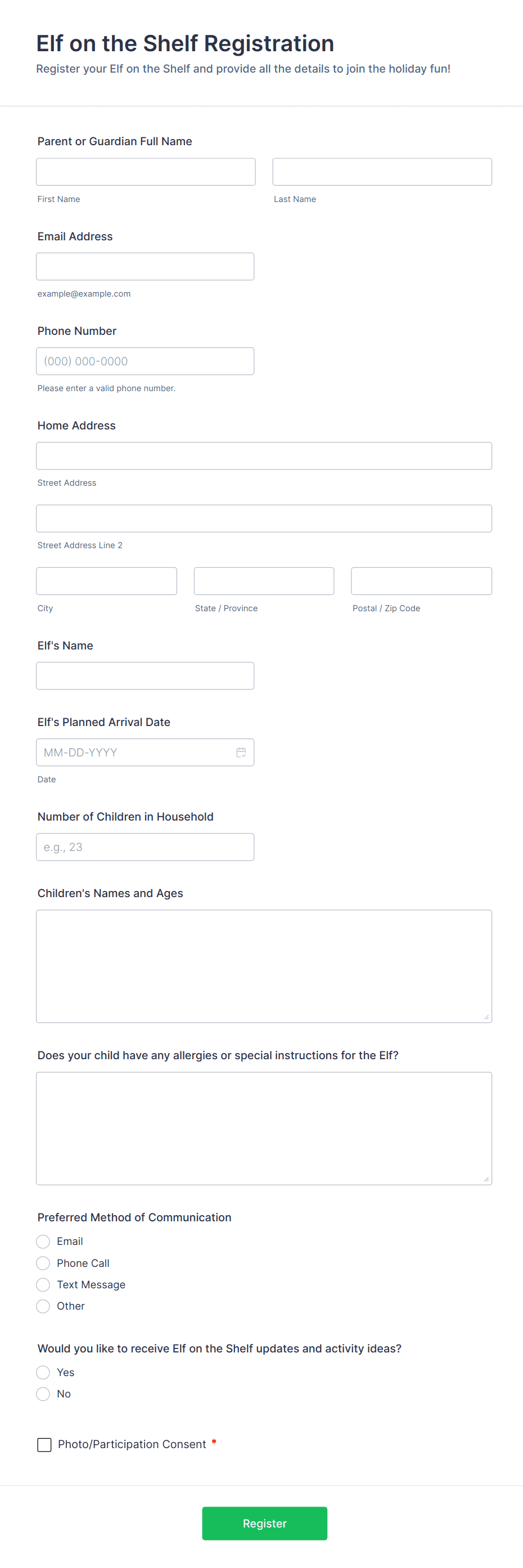This screenshot has height=1568, width=523.
Task: Choose Phone Call radio option
Action: [43, 1263]
